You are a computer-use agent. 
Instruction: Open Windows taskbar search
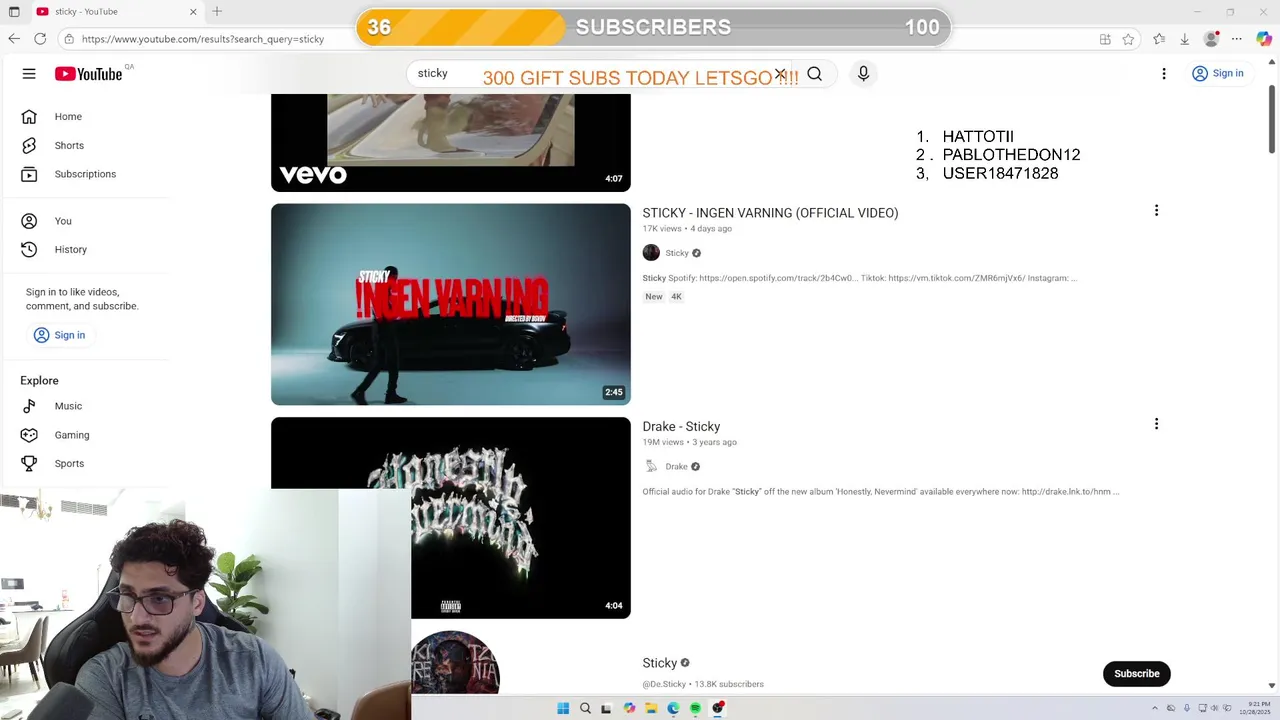pyautogui.click(x=585, y=708)
